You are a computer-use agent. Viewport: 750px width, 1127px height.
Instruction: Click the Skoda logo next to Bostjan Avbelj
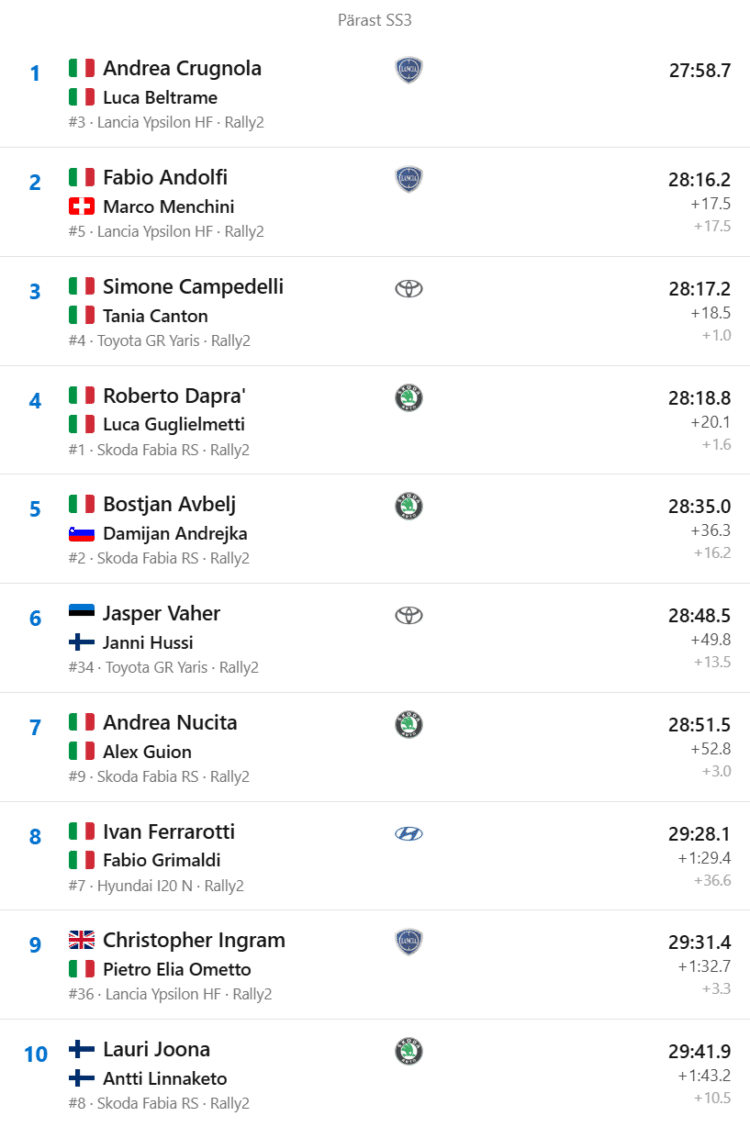408,506
